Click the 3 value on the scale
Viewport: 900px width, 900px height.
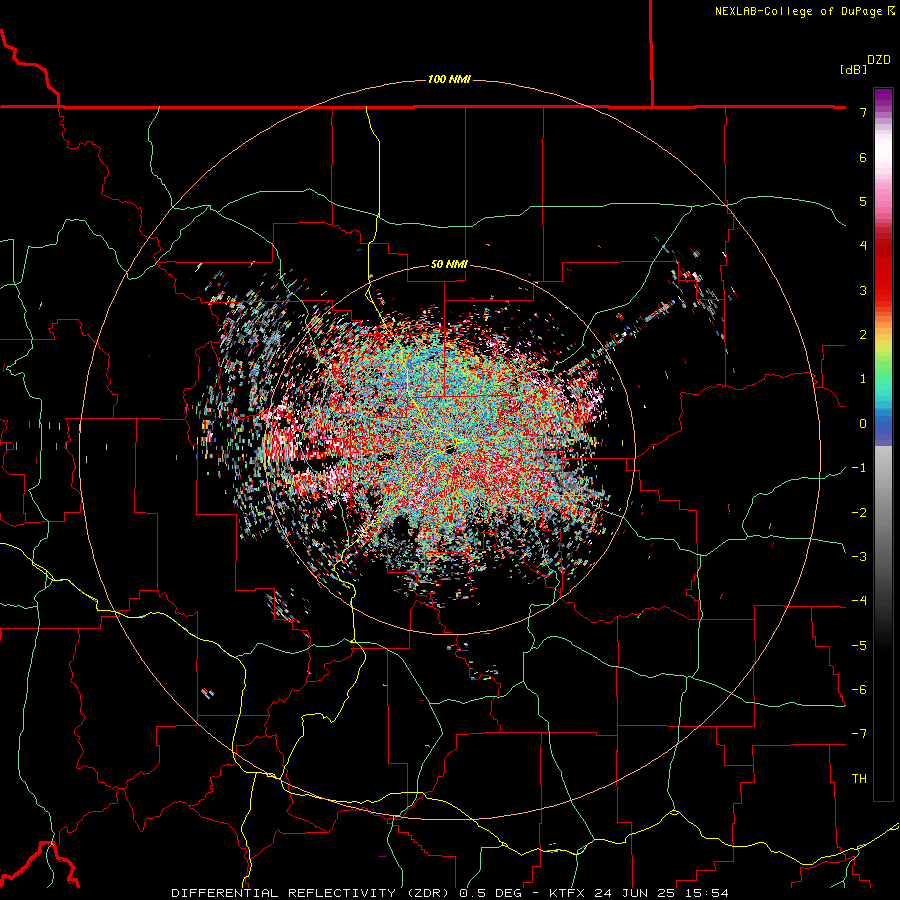[x=863, y=290]
